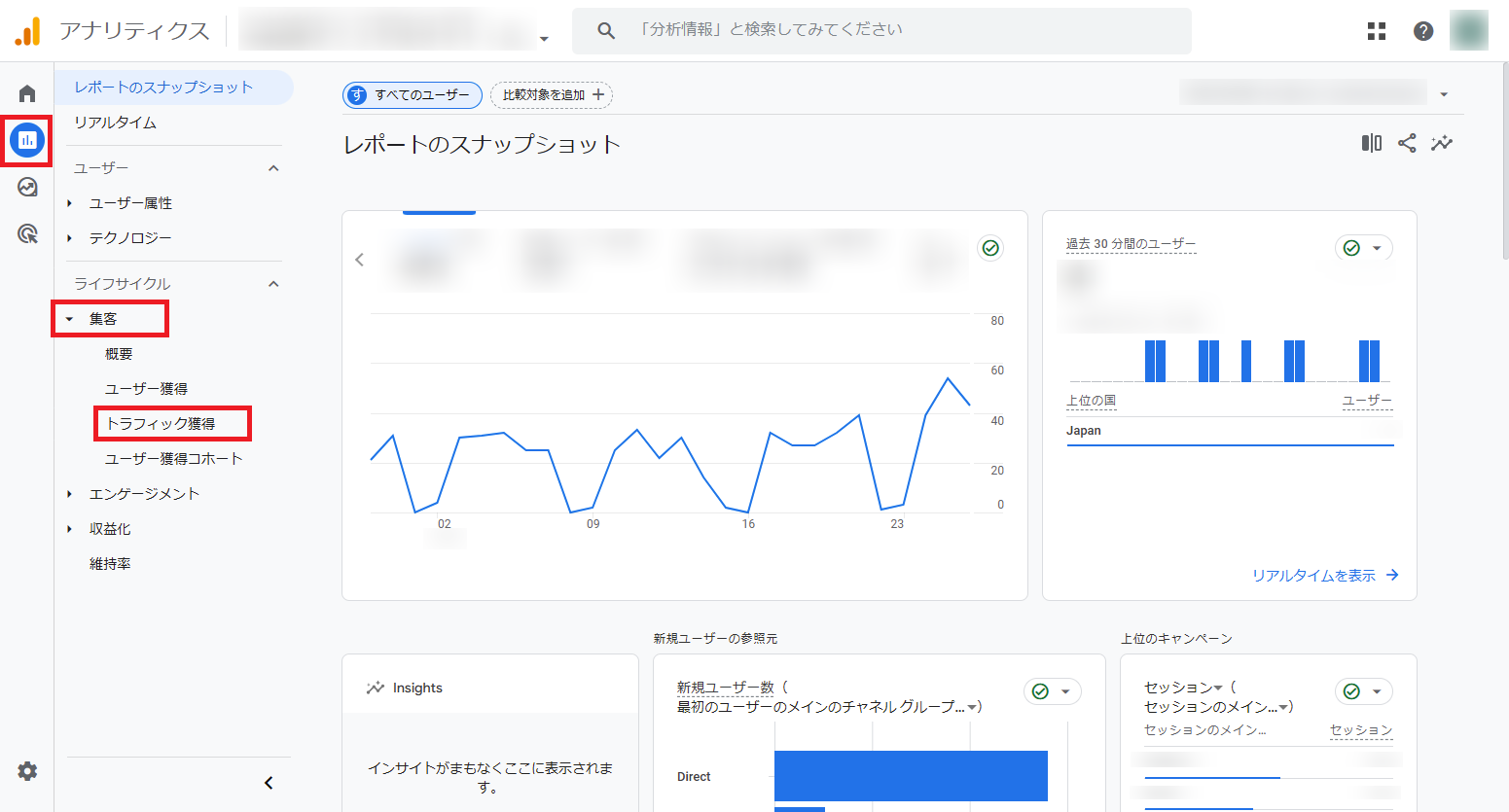1509x812 pixels.
Task: Select トラフィック獲得 in the sidebar
Action: [161, 424]
